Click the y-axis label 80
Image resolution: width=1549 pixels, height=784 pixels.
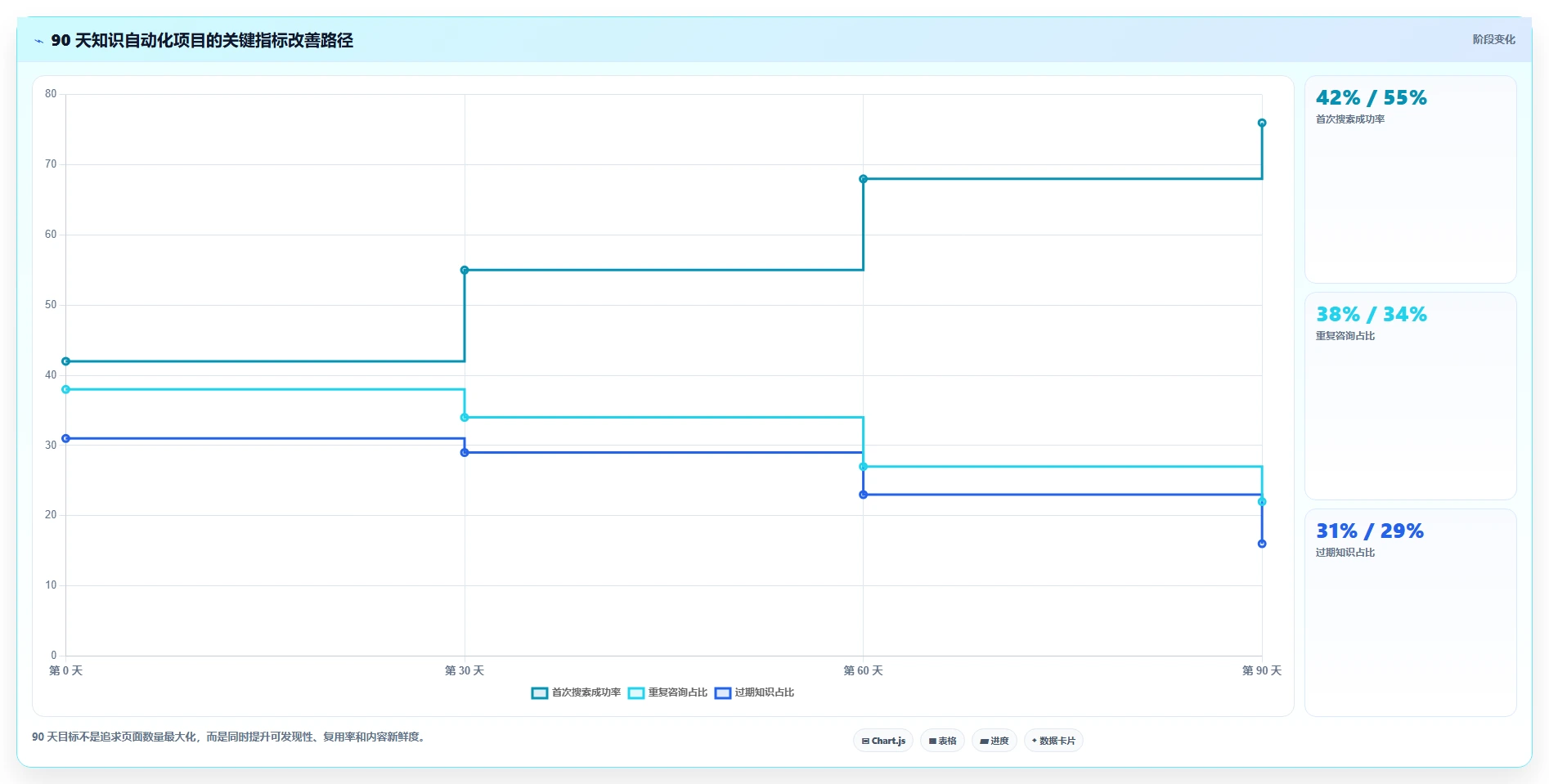[51, 94]
